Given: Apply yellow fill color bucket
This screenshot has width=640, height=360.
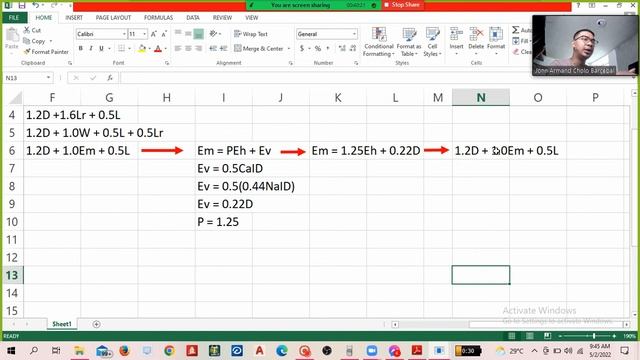Looking at the screenshot, I should [x=142, y=49].
